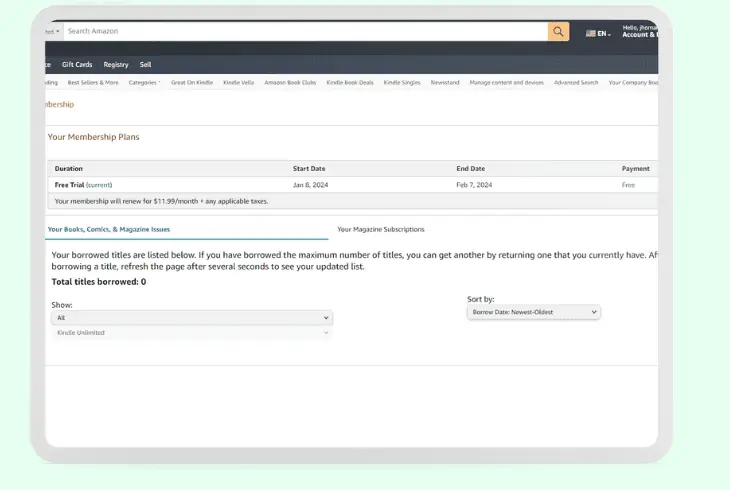Go to Best Sellers & More

tap(93, 82)
